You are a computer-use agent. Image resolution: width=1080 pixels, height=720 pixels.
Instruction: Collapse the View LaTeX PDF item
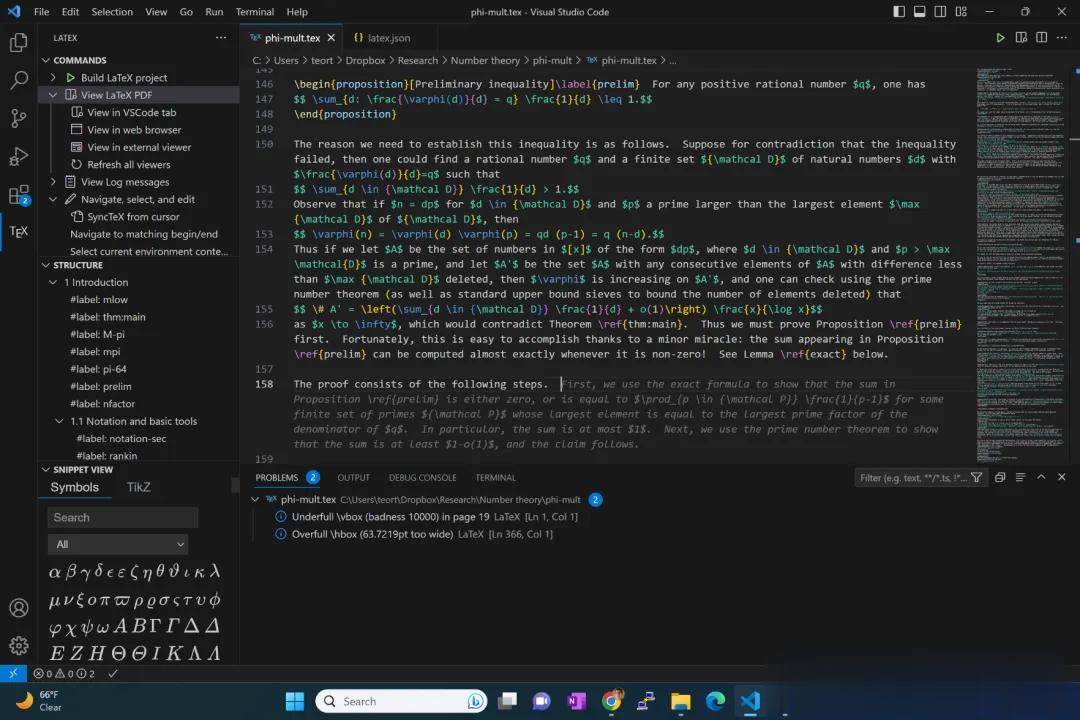tap(53, 95)
